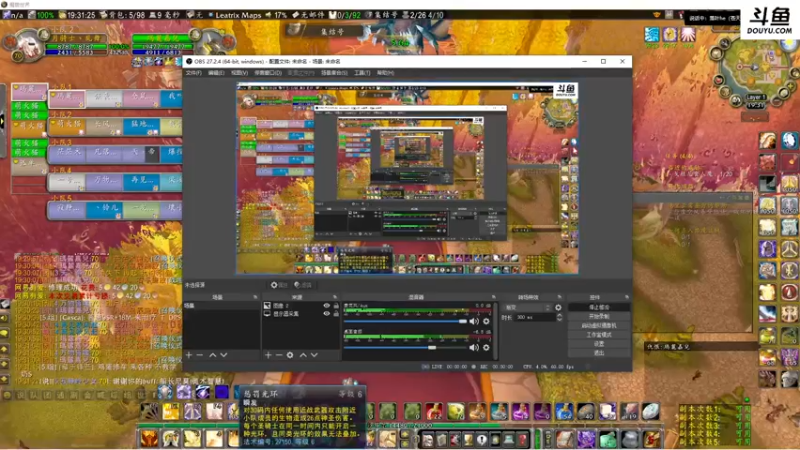This screenshot has width=800, height=450.
Task: Pop out the 来源 dock panel
Action: [x=335, y=297]
